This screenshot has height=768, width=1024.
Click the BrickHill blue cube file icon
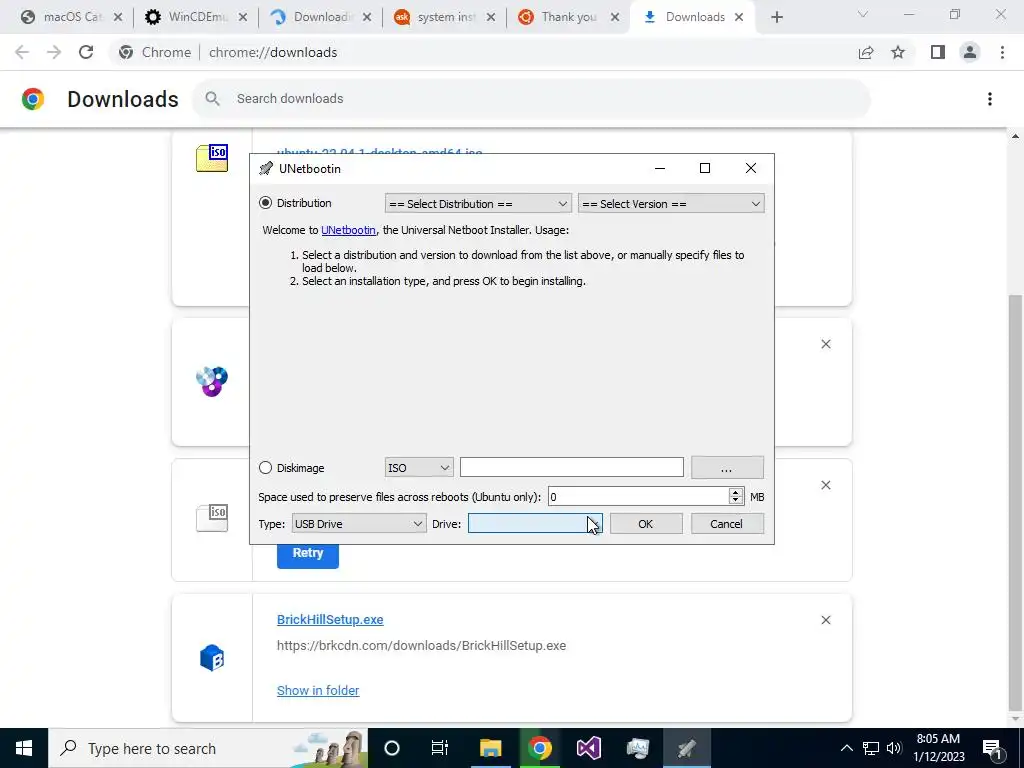[212, 658]
